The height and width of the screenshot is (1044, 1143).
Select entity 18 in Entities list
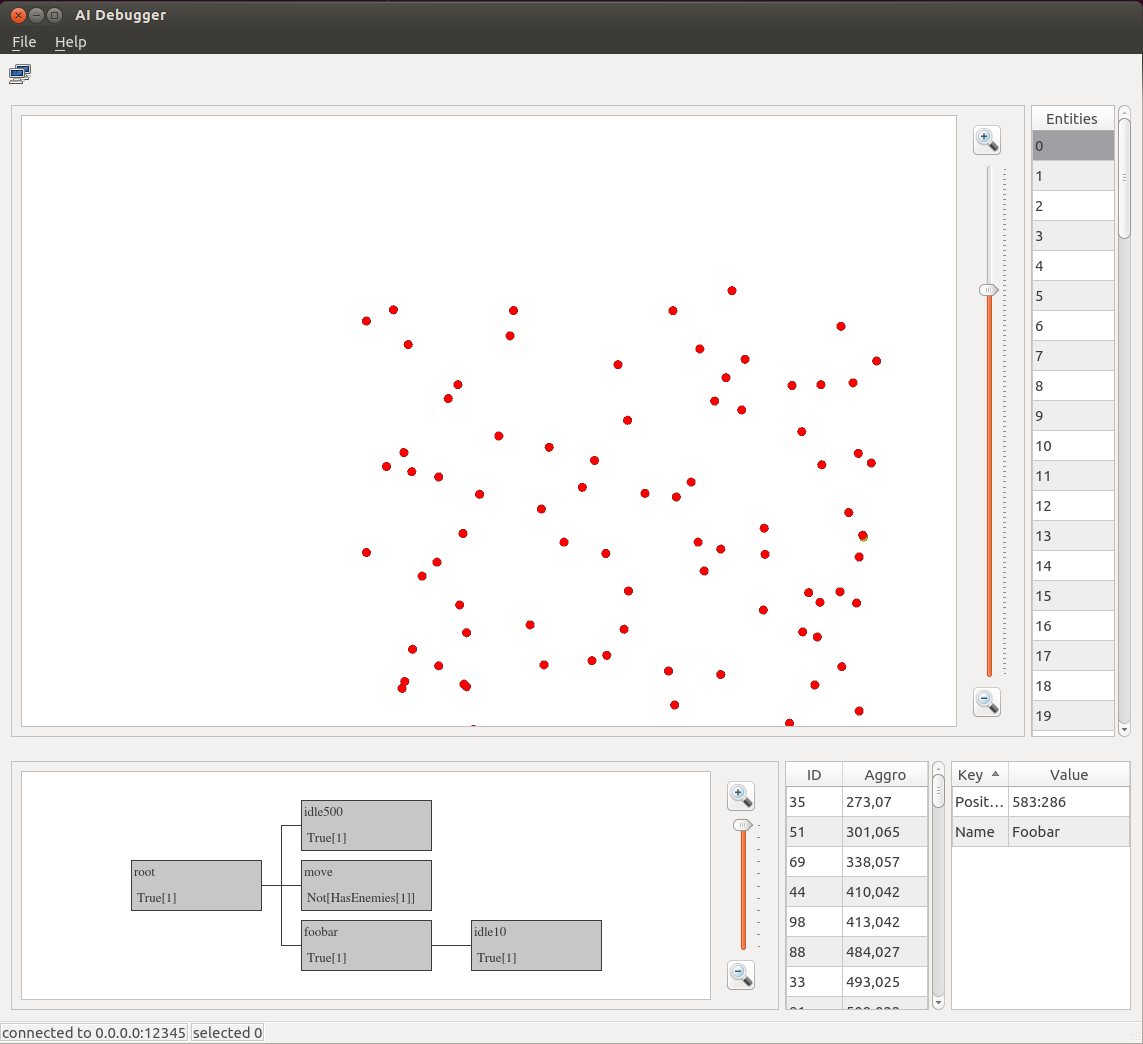[x=1072, y=686]
